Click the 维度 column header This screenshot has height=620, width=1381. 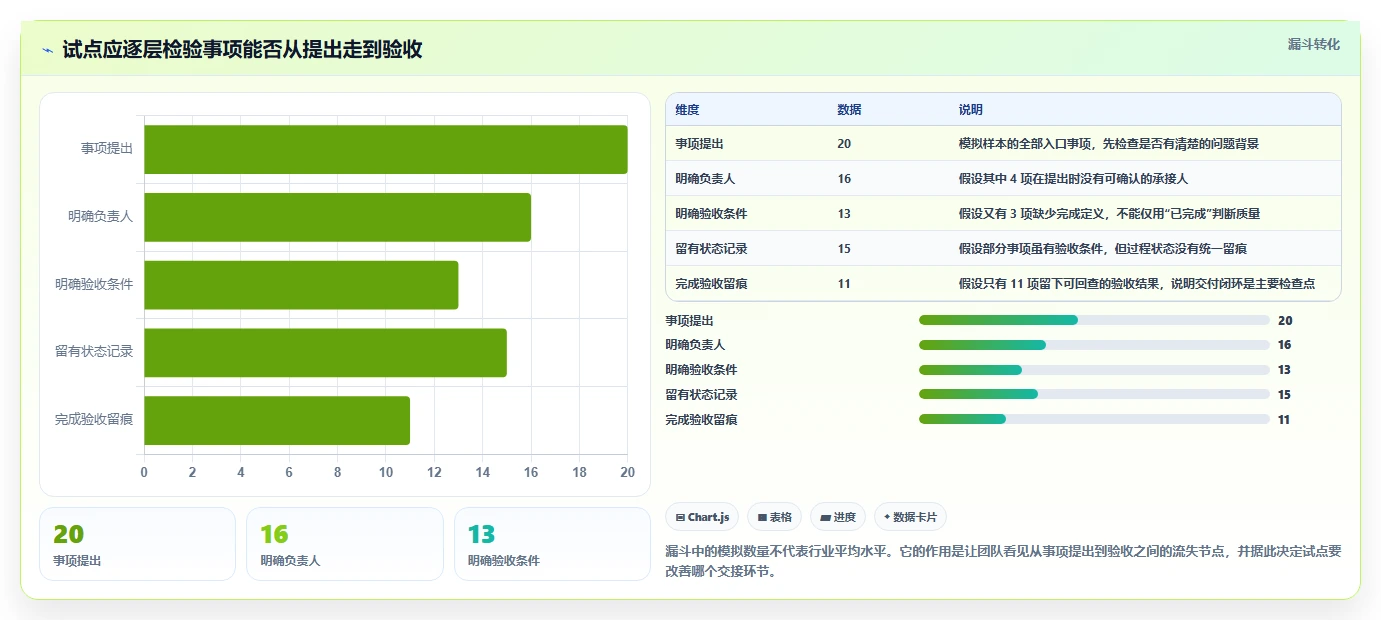pos(687,110)
